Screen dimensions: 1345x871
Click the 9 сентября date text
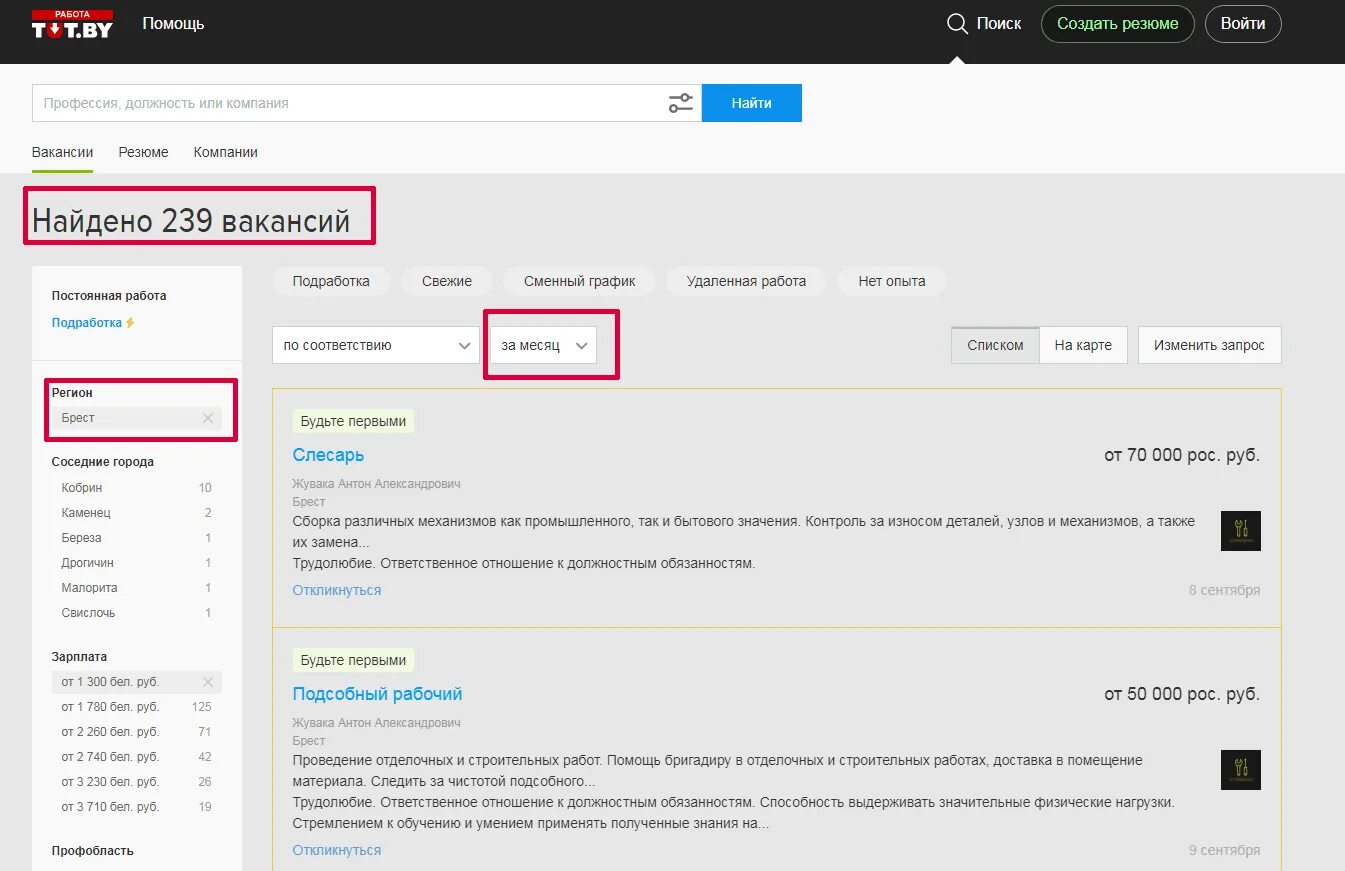click(x=1224, y=850)
